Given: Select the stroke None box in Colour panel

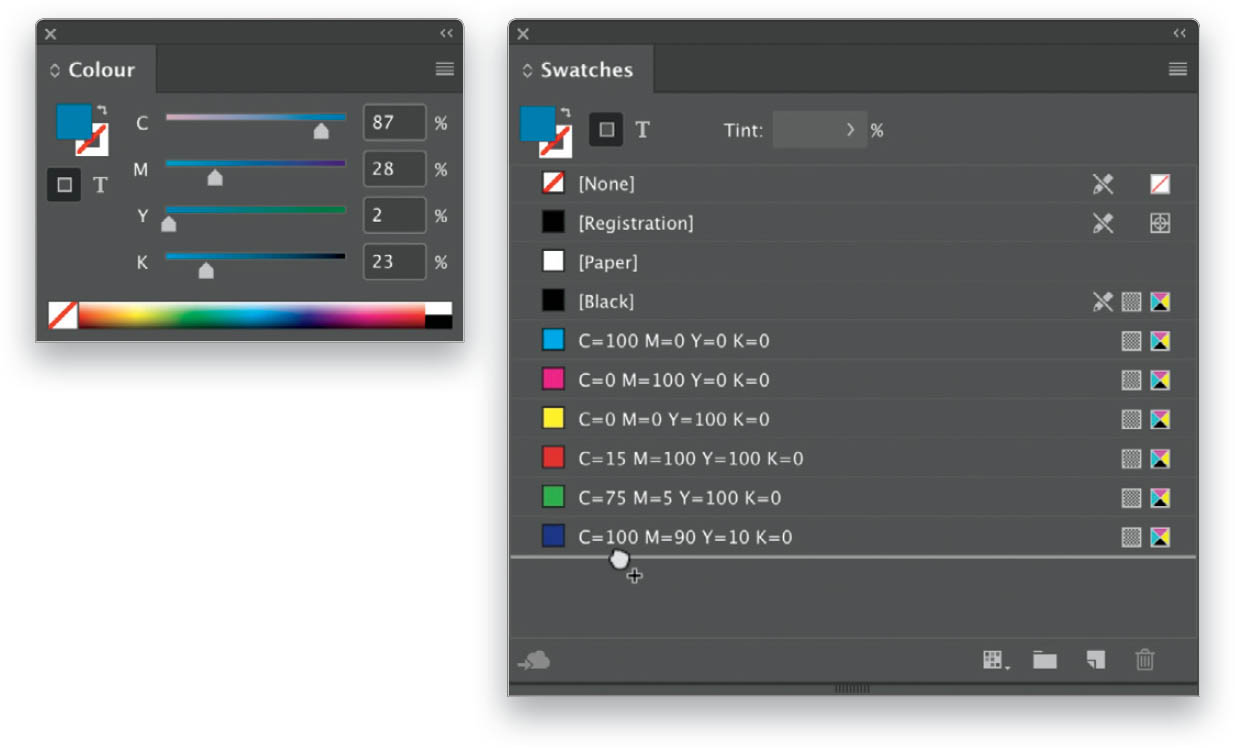Looking at the screenshot, I should 92,139.
